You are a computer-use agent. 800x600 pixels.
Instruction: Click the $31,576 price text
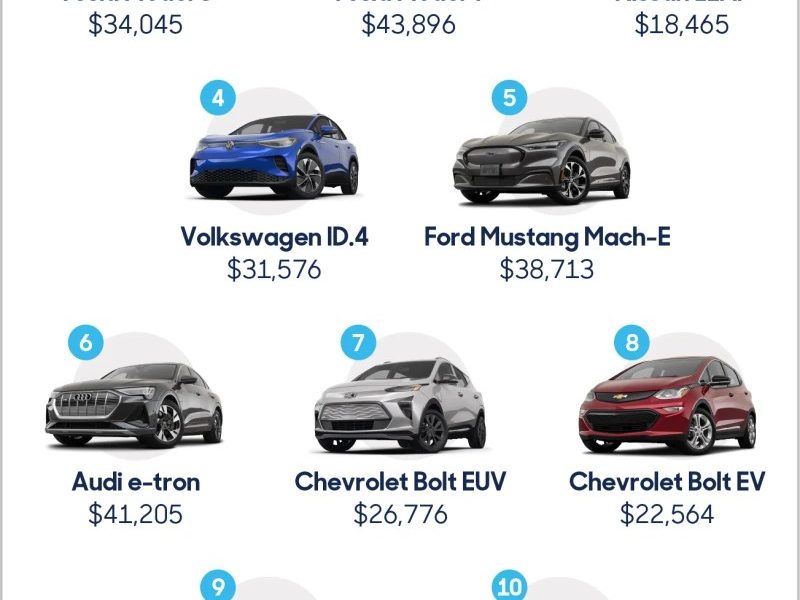pyautogui.click(x=274, y=269)
